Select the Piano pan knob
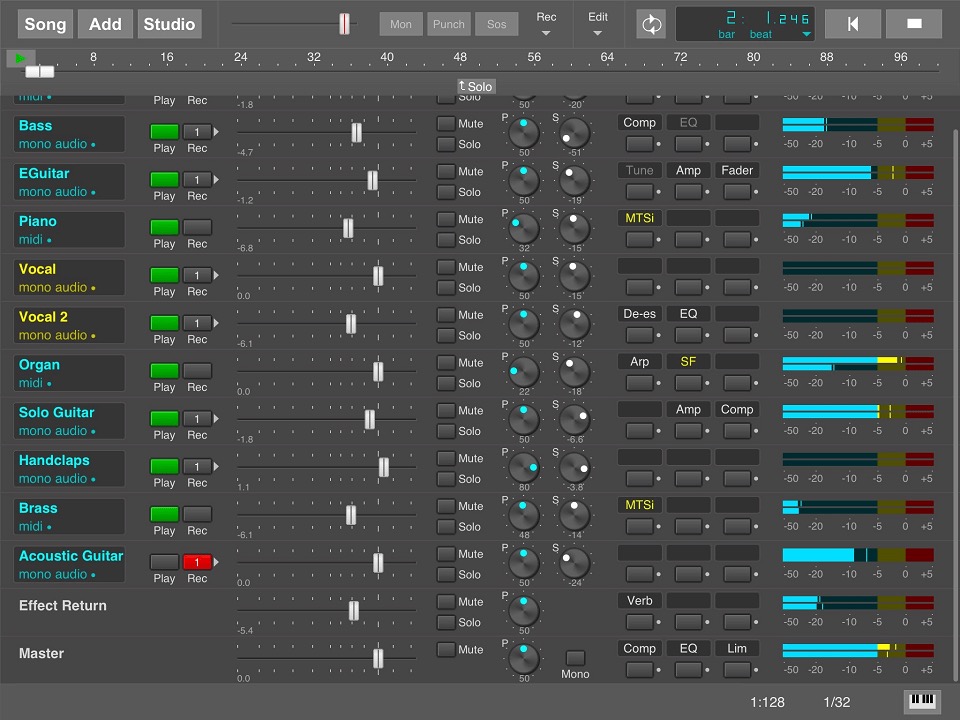Viewport: 960px width, 720px height. coord(524,228)
